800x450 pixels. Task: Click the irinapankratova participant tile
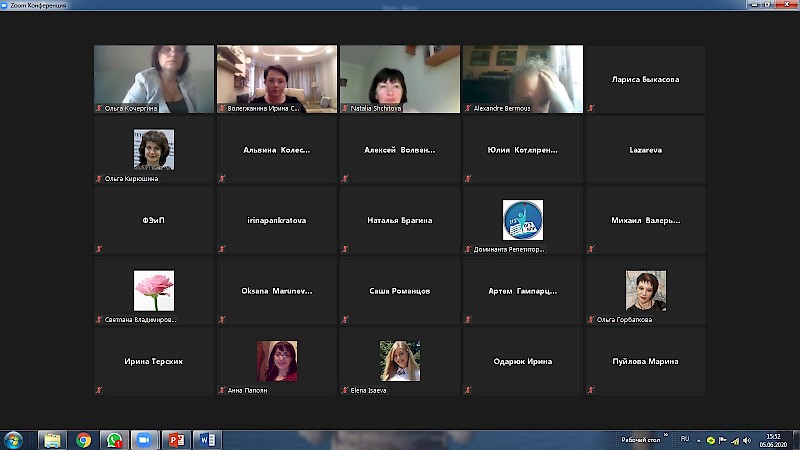click(277, 220)
